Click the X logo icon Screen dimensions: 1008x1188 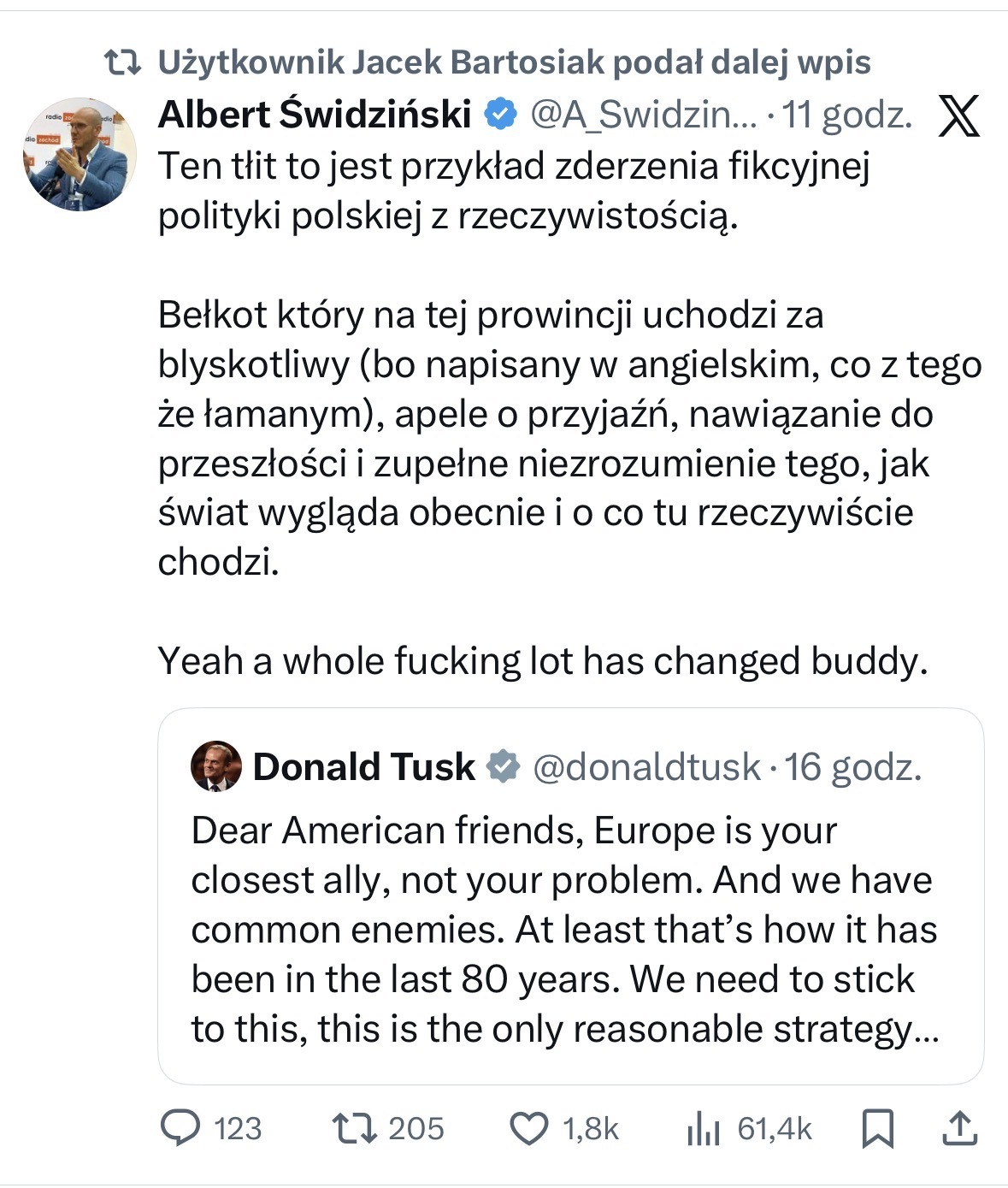pos(958,116)
